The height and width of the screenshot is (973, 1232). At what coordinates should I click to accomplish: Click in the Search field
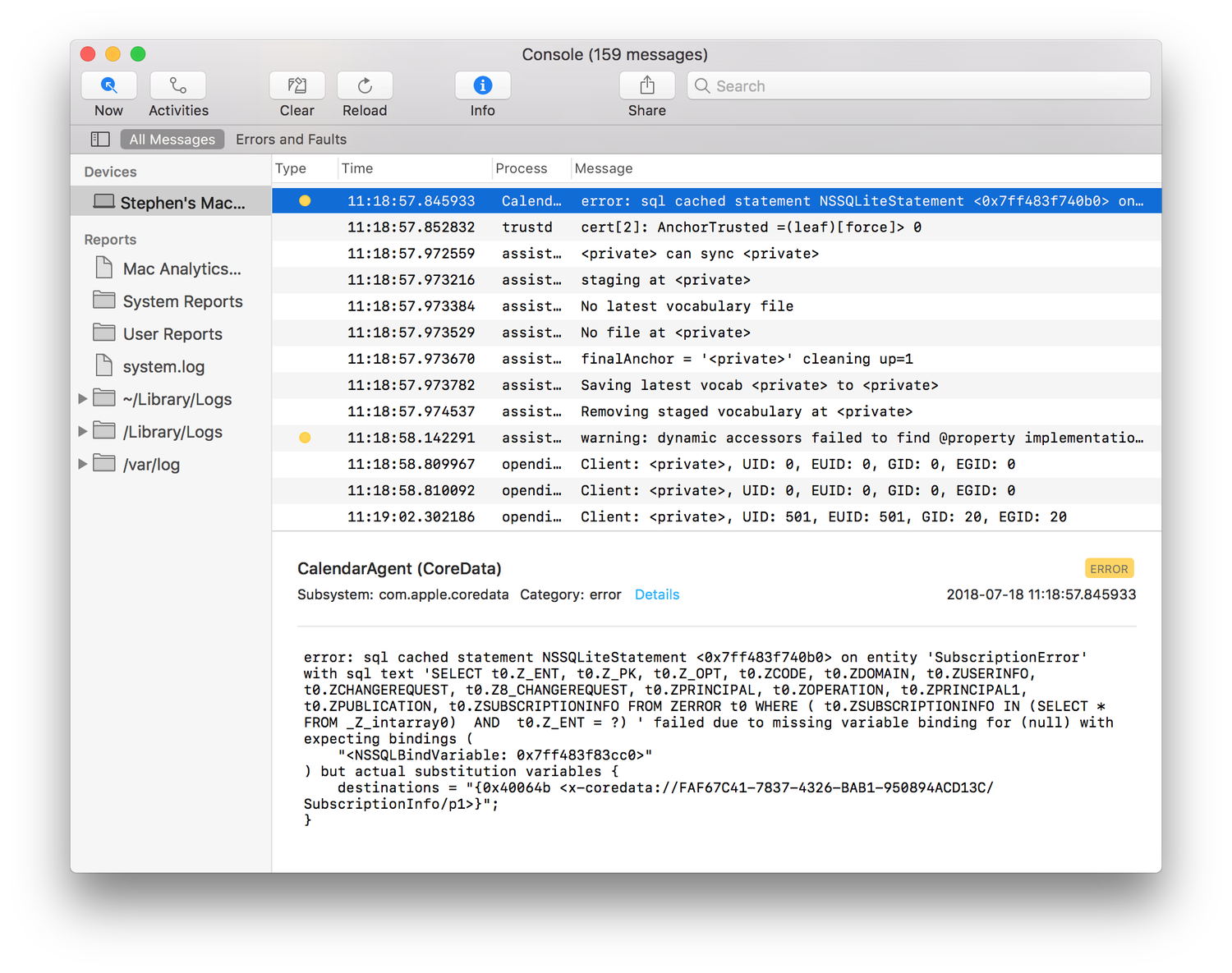[920, 86]
